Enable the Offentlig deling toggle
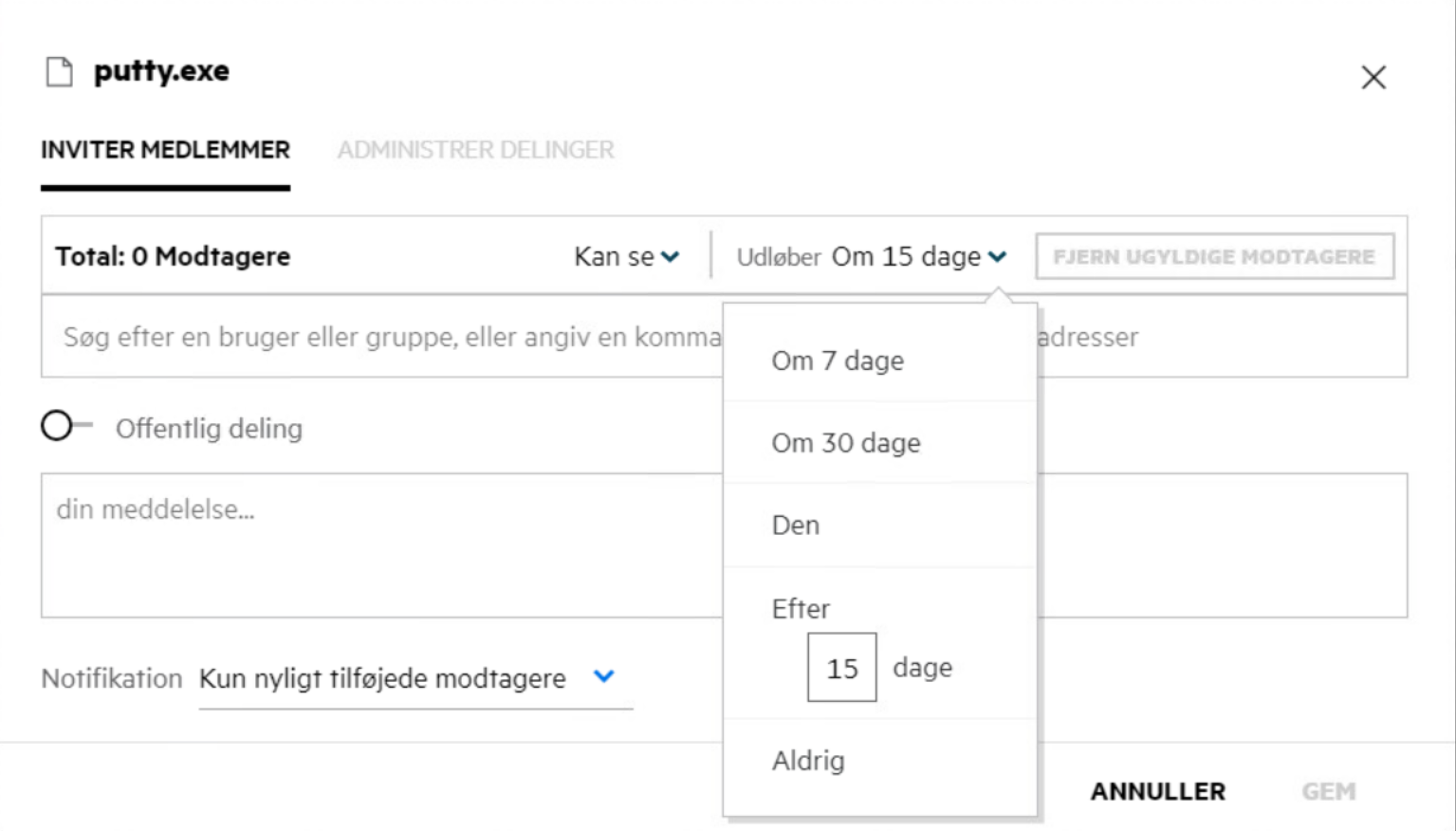This screenshot has height=831, width=1456. [65, 427]
